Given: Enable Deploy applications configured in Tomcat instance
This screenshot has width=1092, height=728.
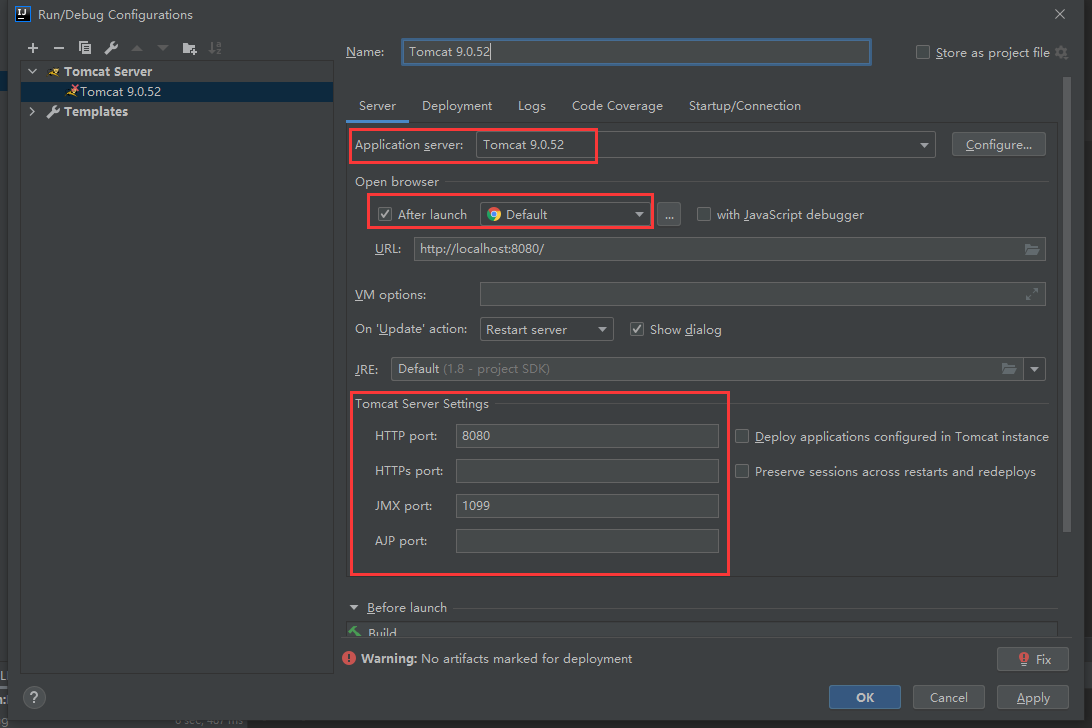Looking at the screenshot, I should (x=742, y=436).
